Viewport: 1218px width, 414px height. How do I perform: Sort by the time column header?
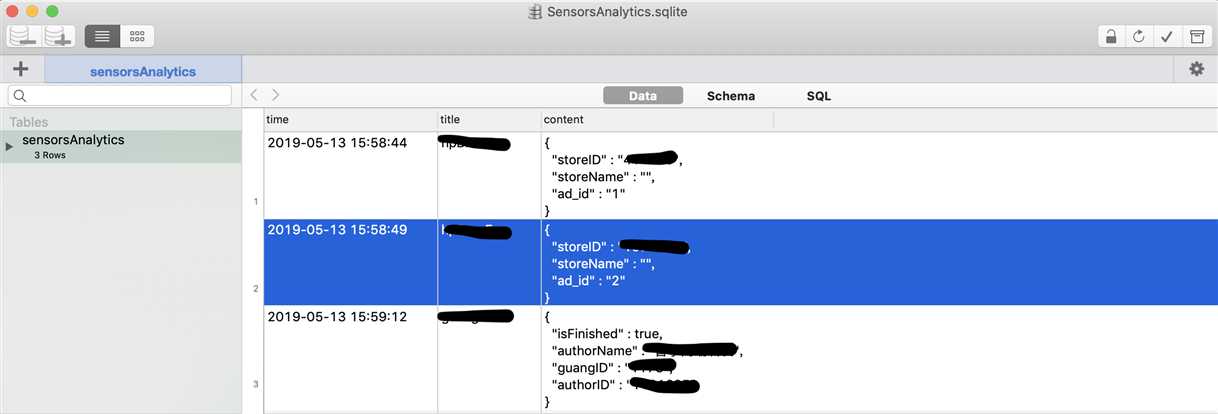tap(350, 119)
